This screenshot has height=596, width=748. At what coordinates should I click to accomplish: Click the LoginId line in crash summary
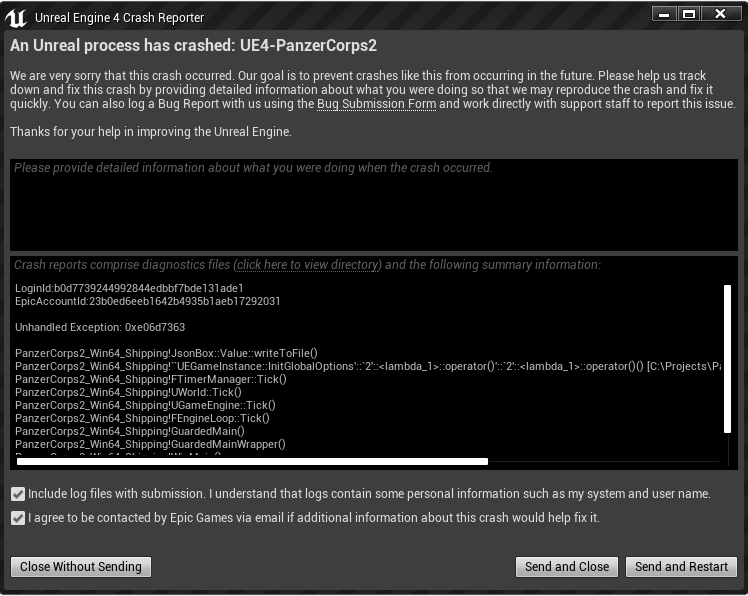pyautogui.click(x=129, y=288)
